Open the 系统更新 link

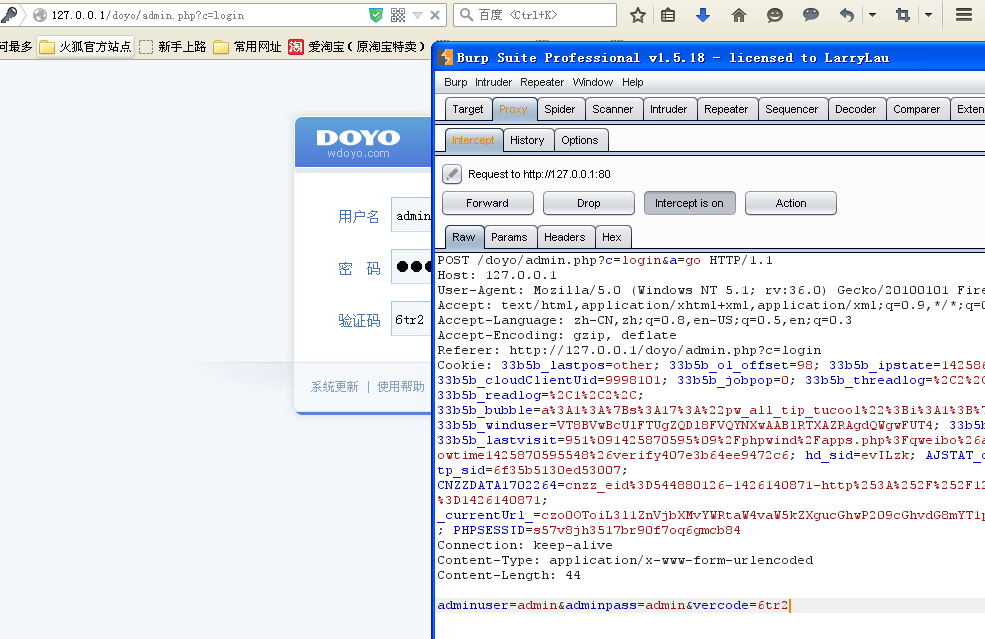(x=335, y=386)
